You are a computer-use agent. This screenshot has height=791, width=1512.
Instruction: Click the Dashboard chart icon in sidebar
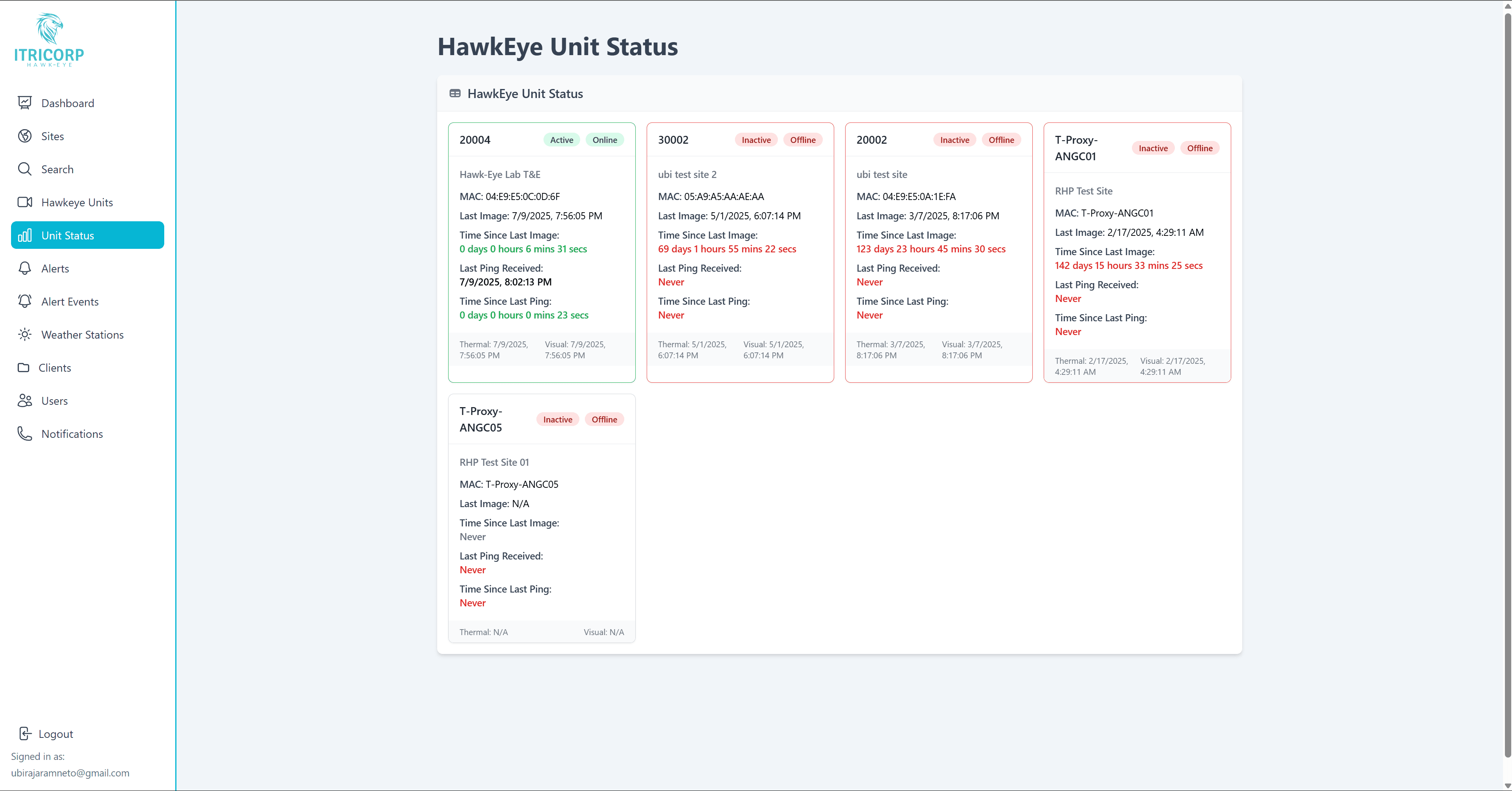[x=25, y=103]
